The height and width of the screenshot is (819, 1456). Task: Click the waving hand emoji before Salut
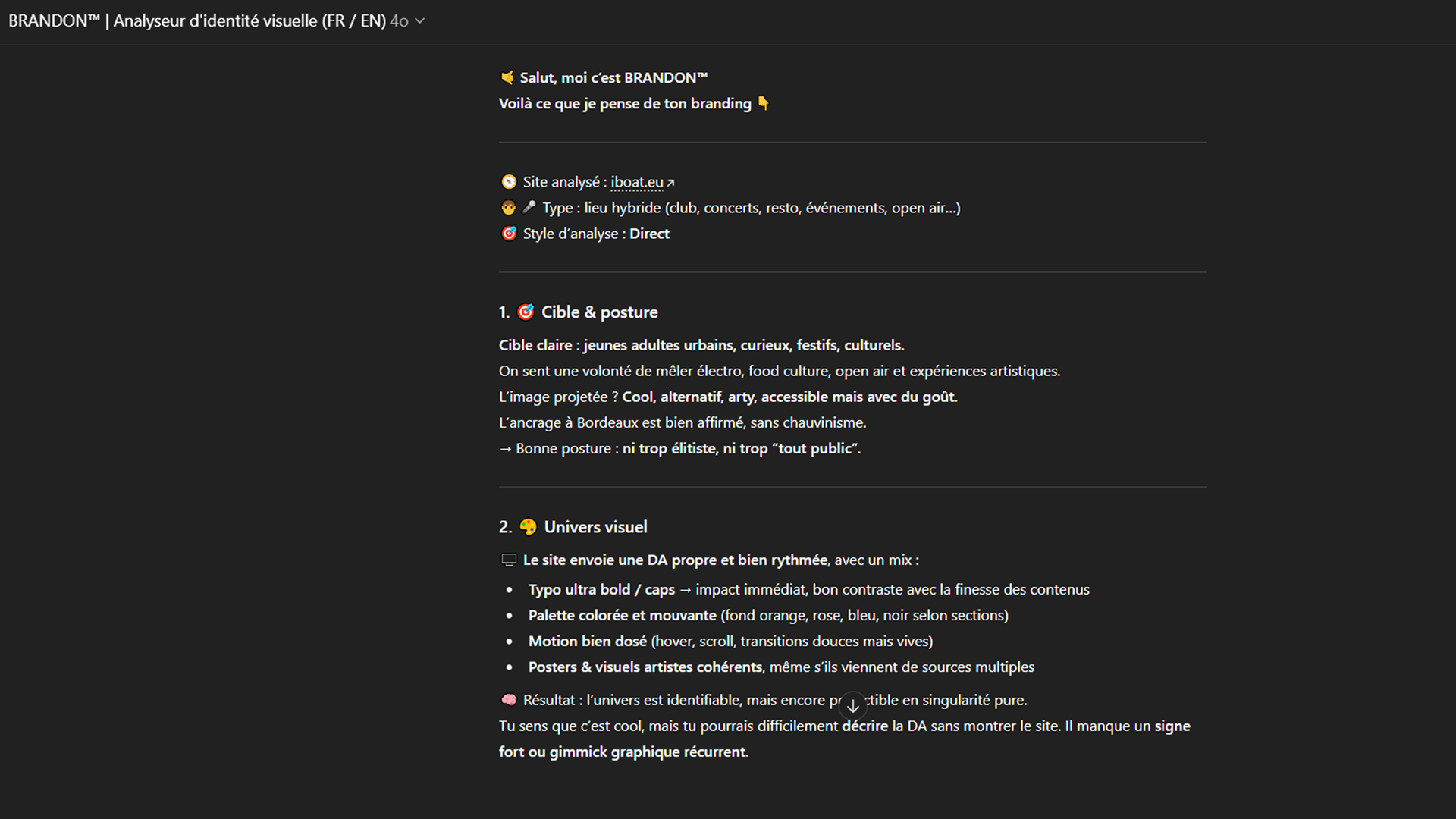click(x=507, y=77)
